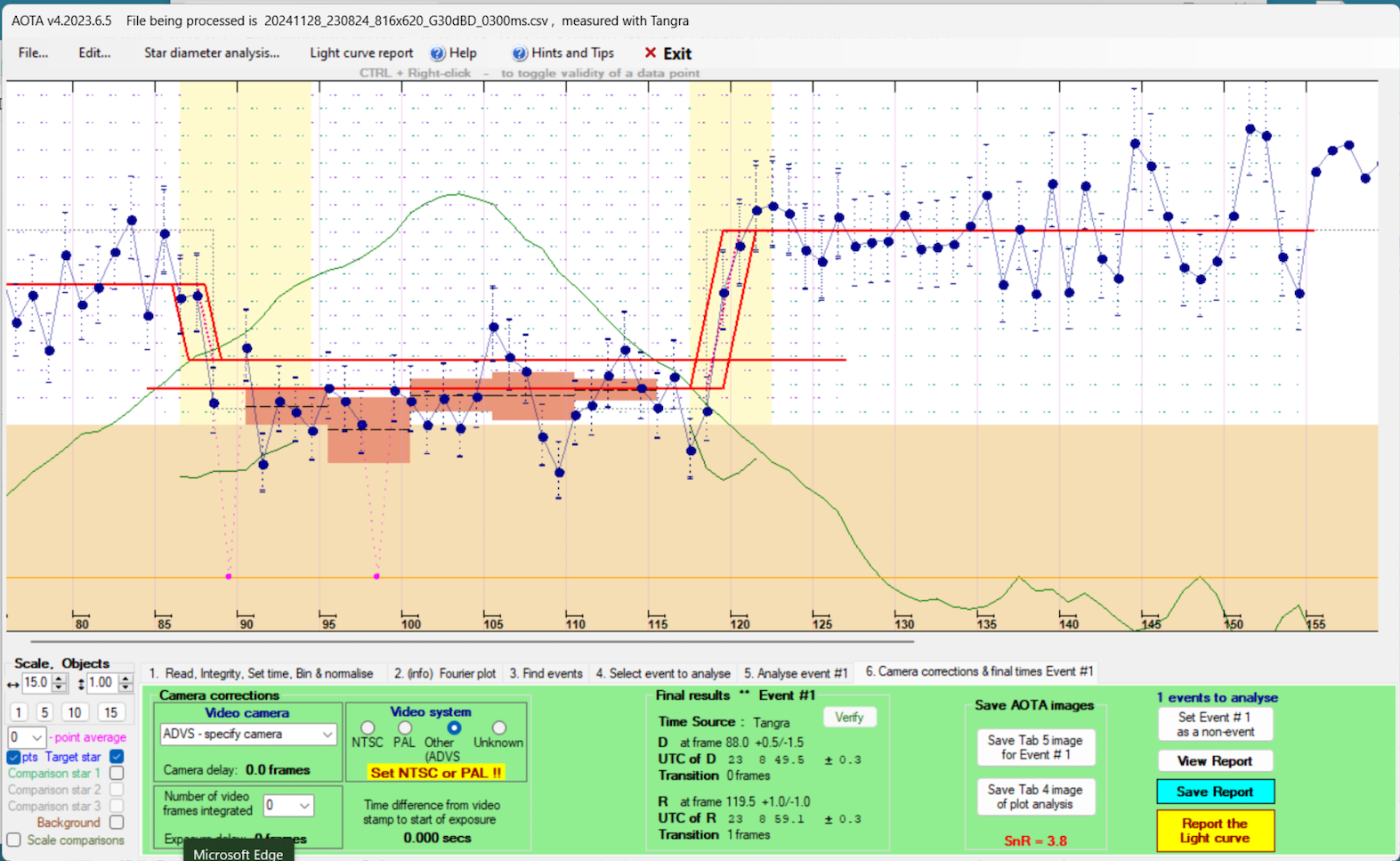Image resolution: width=1400 pixels, height=861 pixels.
Task: Click the Verify button
Action: (849, 718)
